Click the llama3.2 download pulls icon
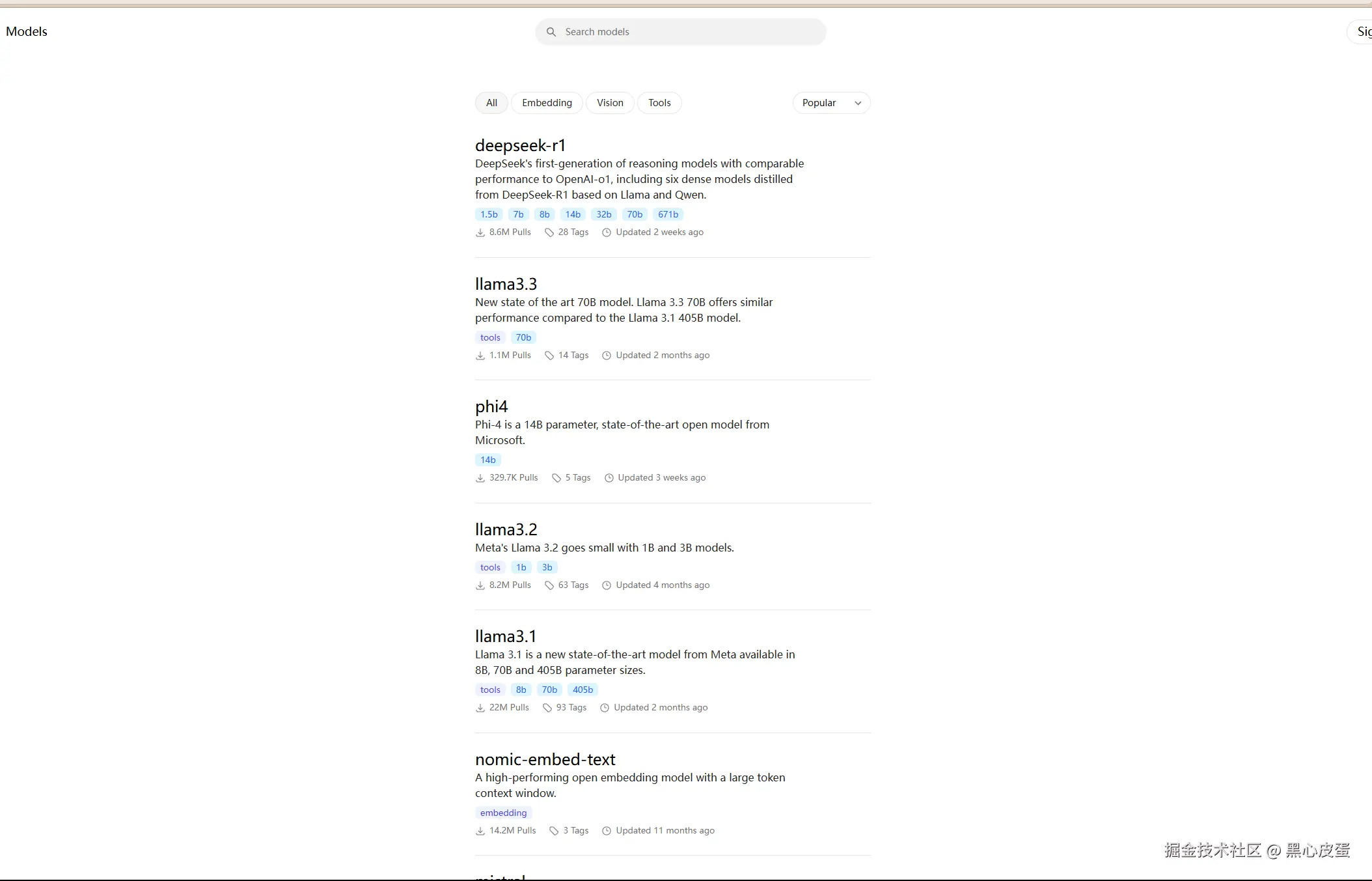Viewport: 1372px width, 881px height. tap(480, 585)
